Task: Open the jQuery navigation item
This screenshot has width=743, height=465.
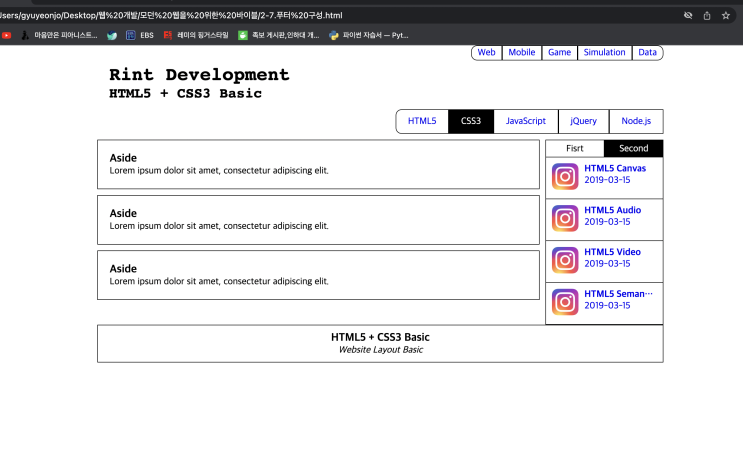Action: pos(583,121)
